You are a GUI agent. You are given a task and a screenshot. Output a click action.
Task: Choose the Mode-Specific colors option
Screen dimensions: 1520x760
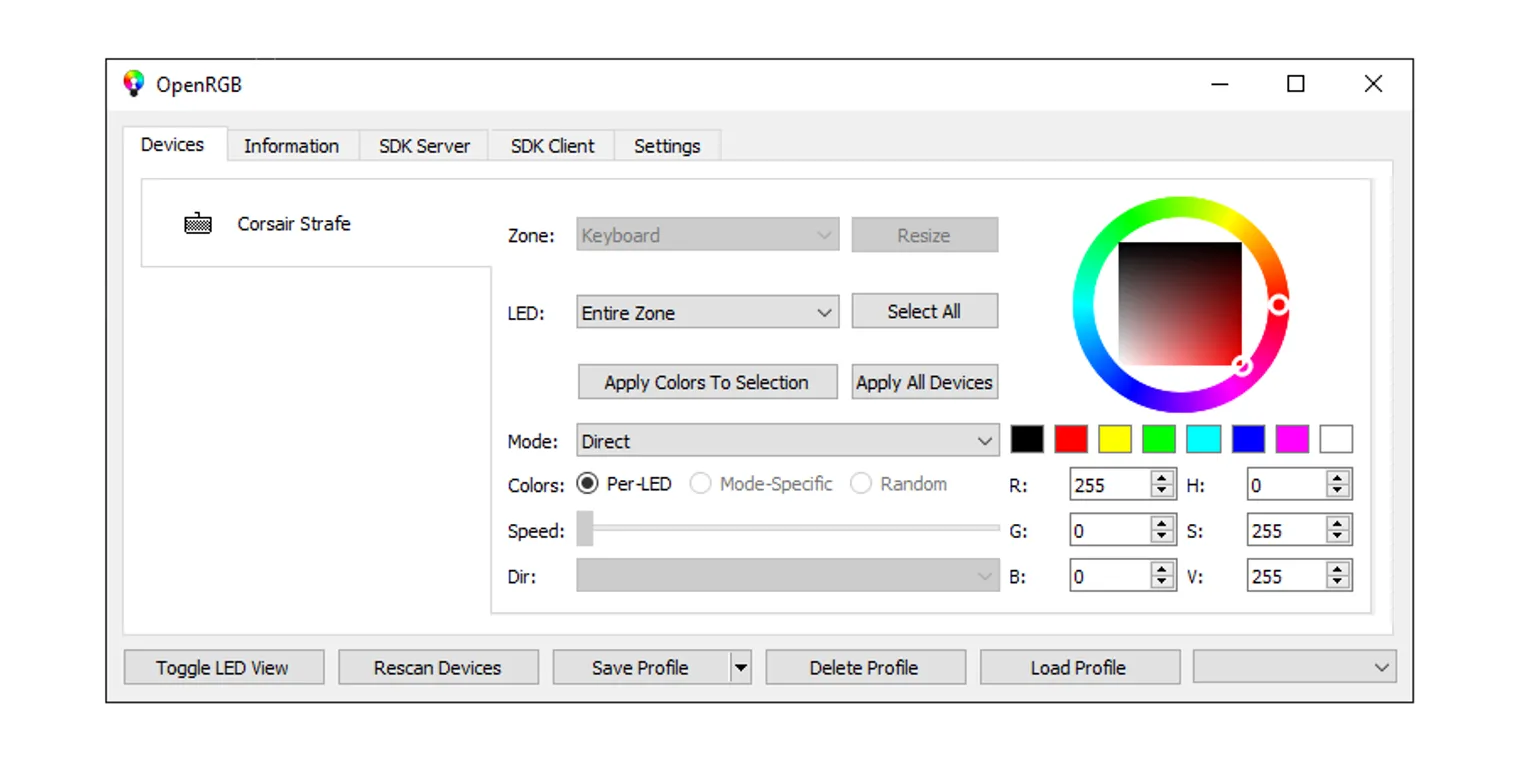pos(701,484)
